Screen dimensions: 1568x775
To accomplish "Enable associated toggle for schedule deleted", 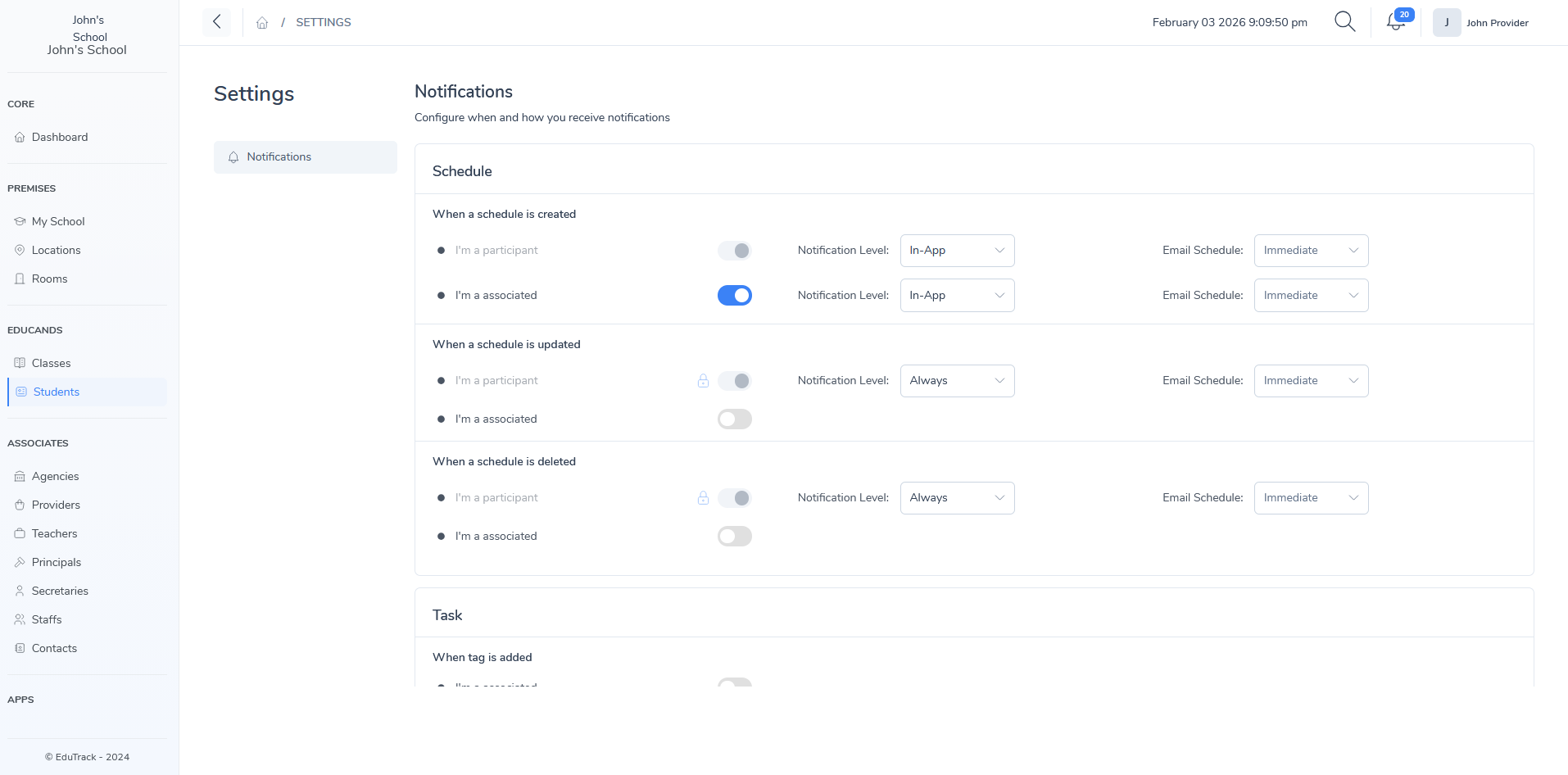I will point(734,537).
